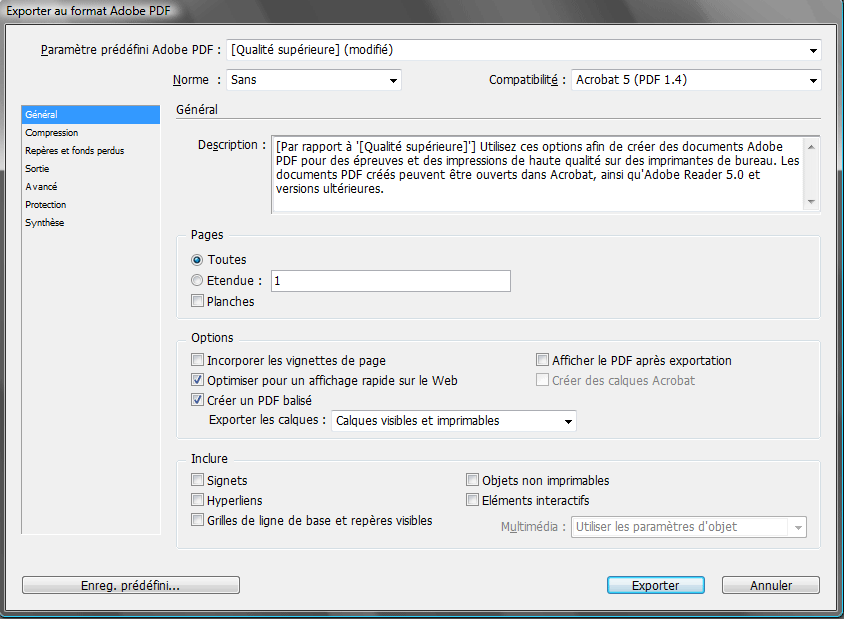Image resolution: width=844 pixels, height=619 pixels.
Task: Select the Général category
Action: coord(90,115)
